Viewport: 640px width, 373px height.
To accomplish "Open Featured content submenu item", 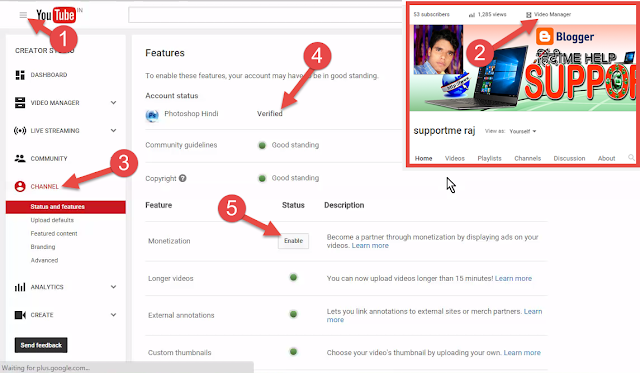I will (x=54, y=233).
